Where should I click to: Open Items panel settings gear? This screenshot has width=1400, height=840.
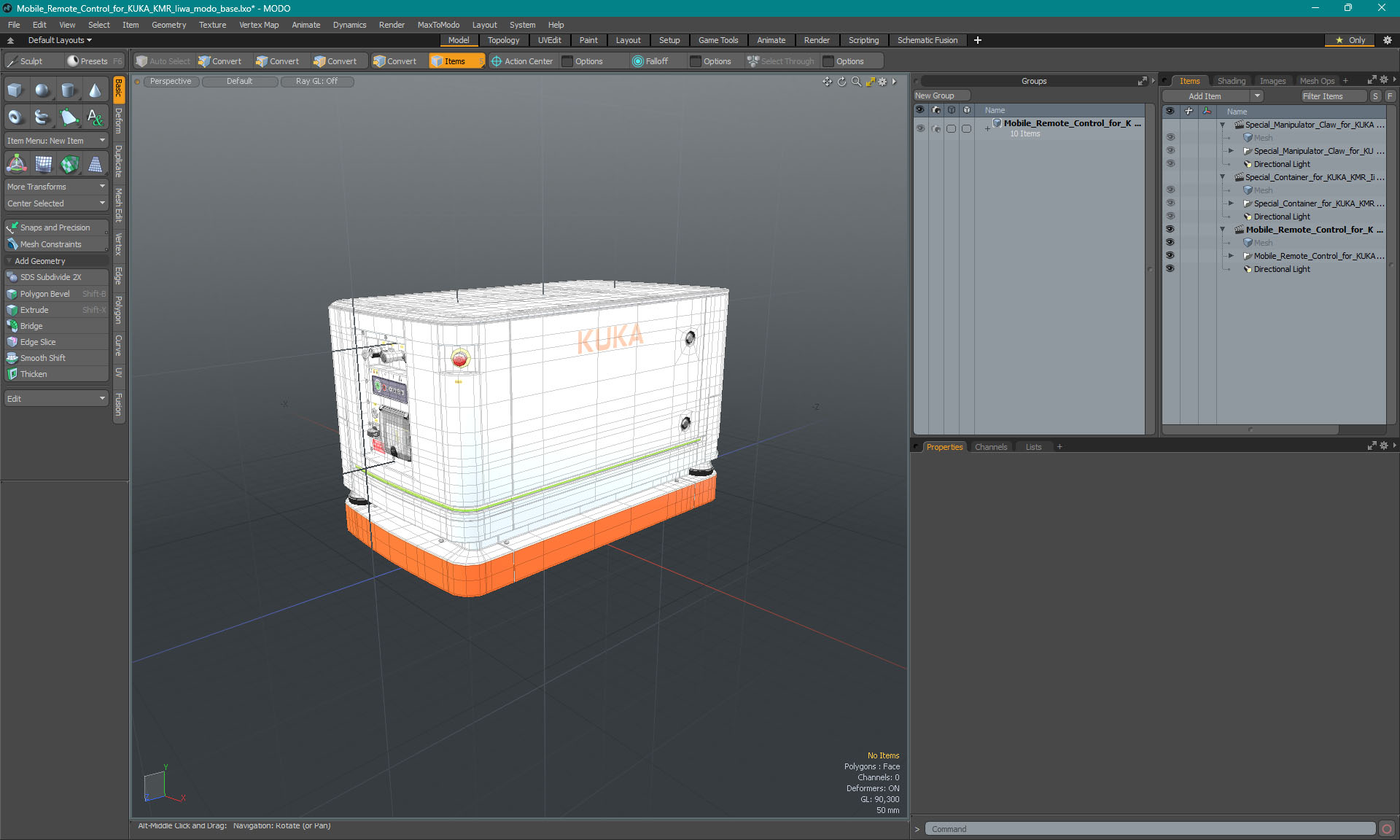pyautogui.click(x=1384, y=80)
